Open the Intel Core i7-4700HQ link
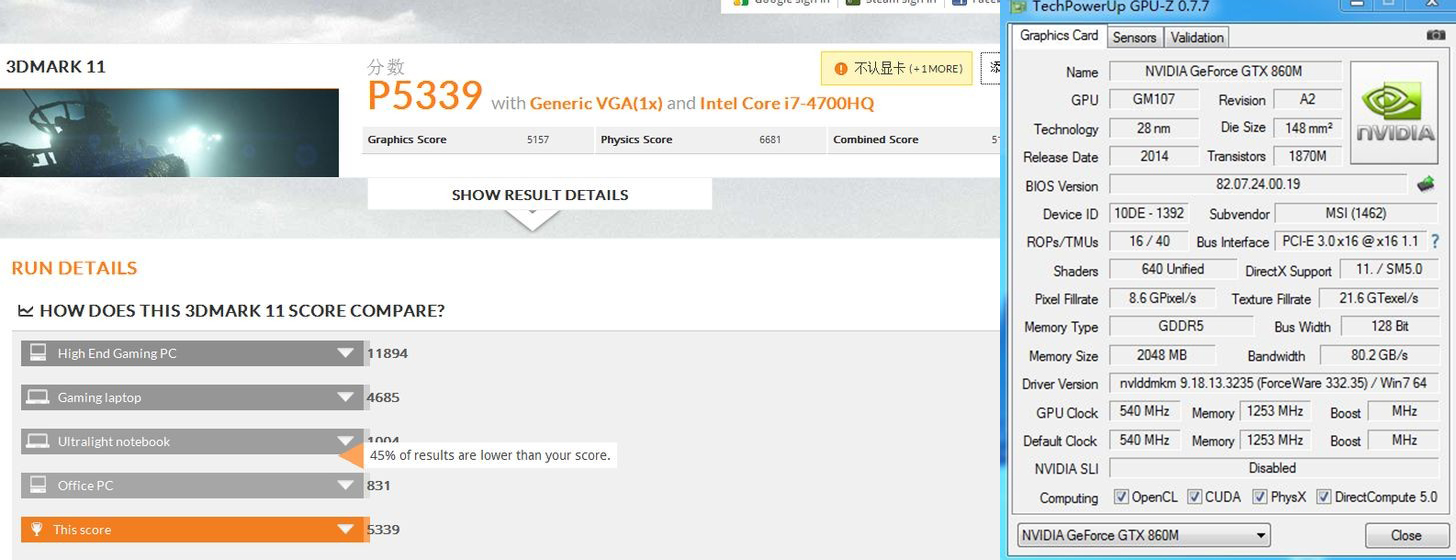The height and width of the screenshot is (560, 1456). (x=787, y=103)
